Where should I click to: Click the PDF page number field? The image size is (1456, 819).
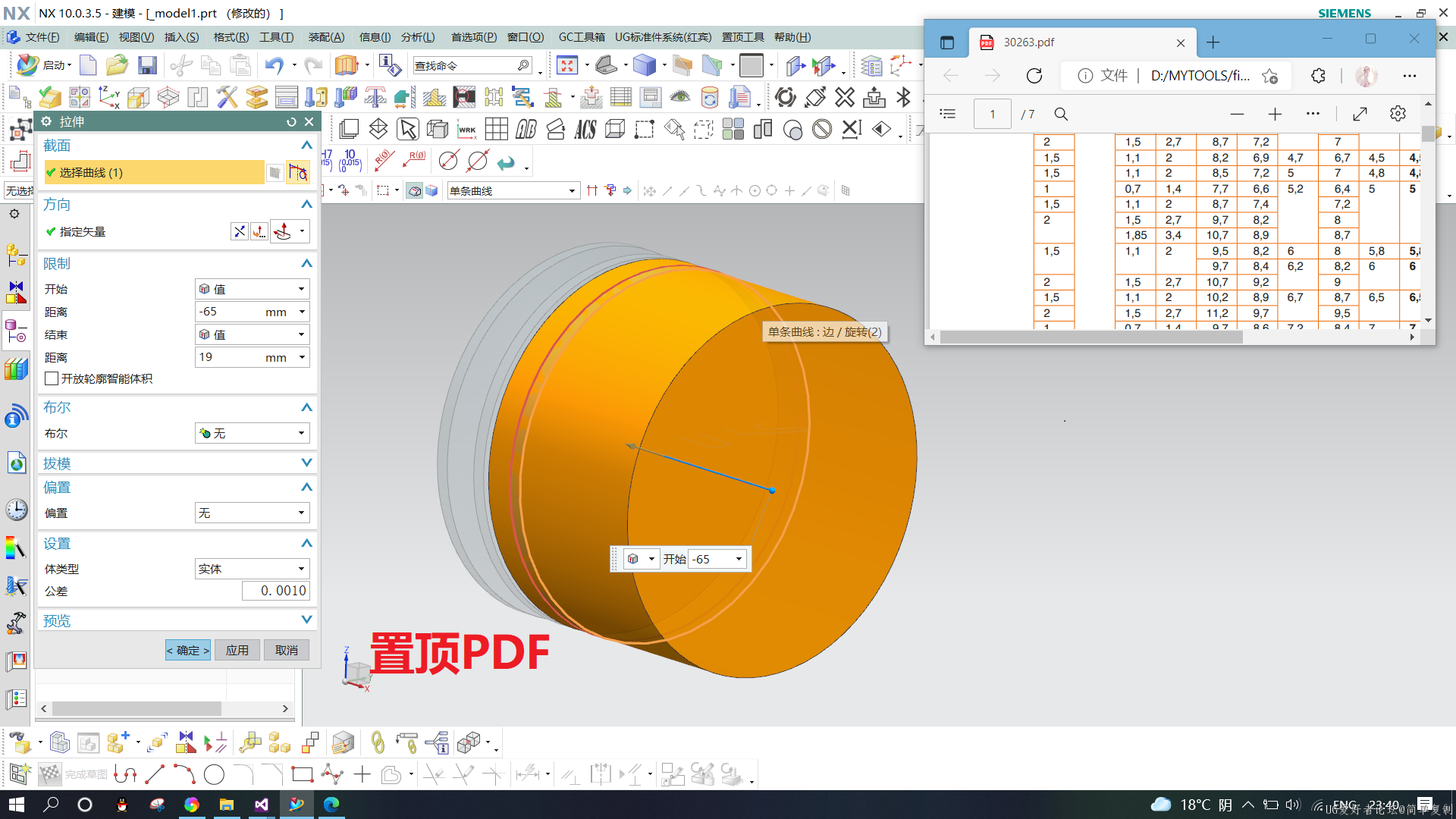click(x=993, y=114)
